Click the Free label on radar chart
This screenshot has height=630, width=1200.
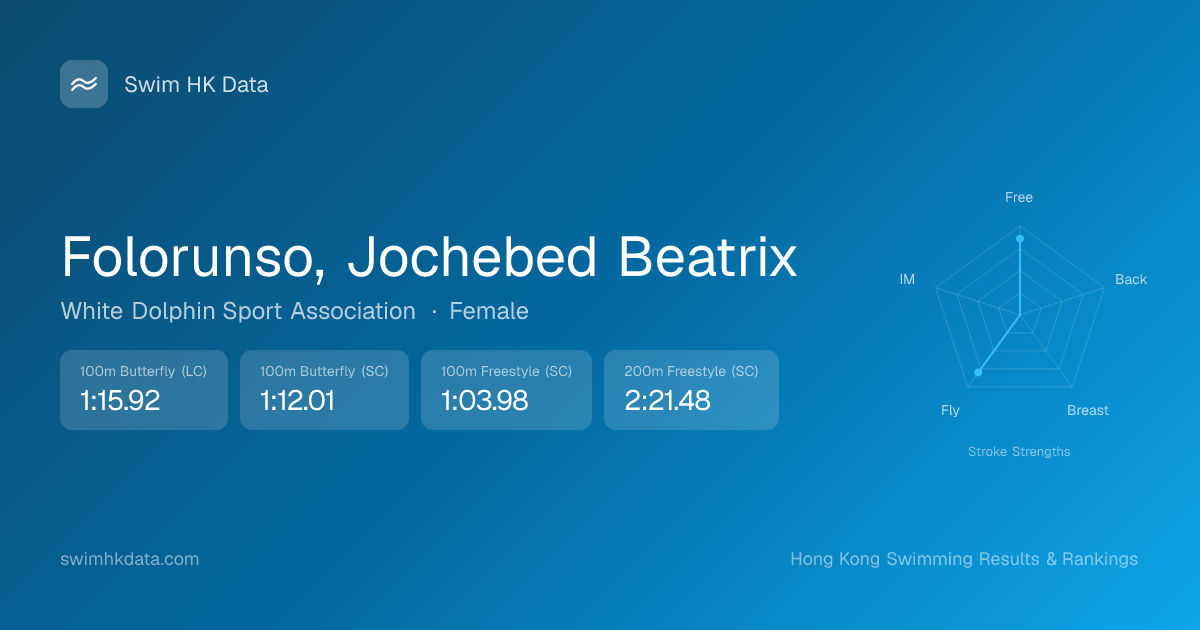[1019, 197]
